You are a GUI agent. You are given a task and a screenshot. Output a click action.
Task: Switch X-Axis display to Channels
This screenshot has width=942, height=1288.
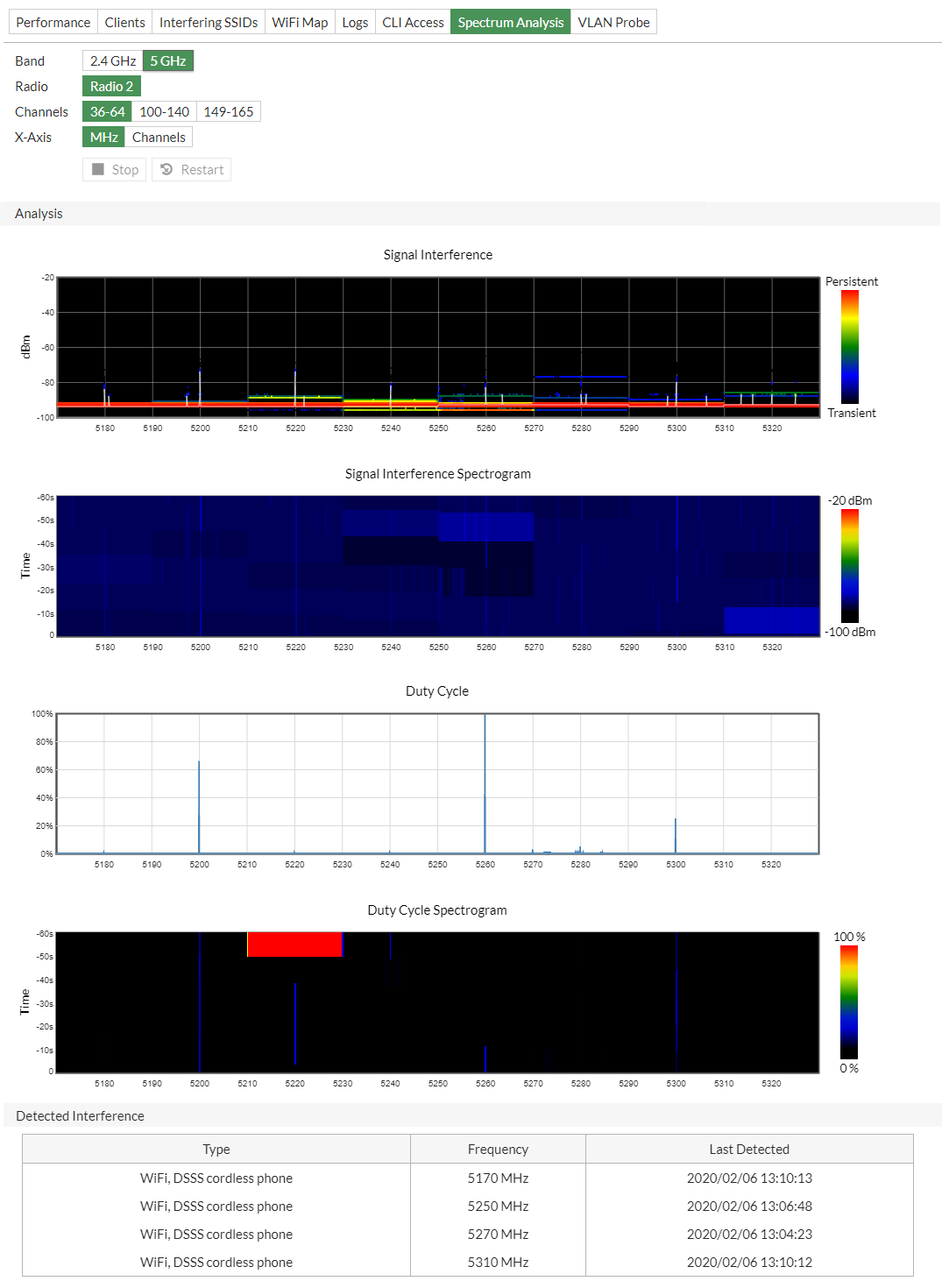tap(159, 137)
